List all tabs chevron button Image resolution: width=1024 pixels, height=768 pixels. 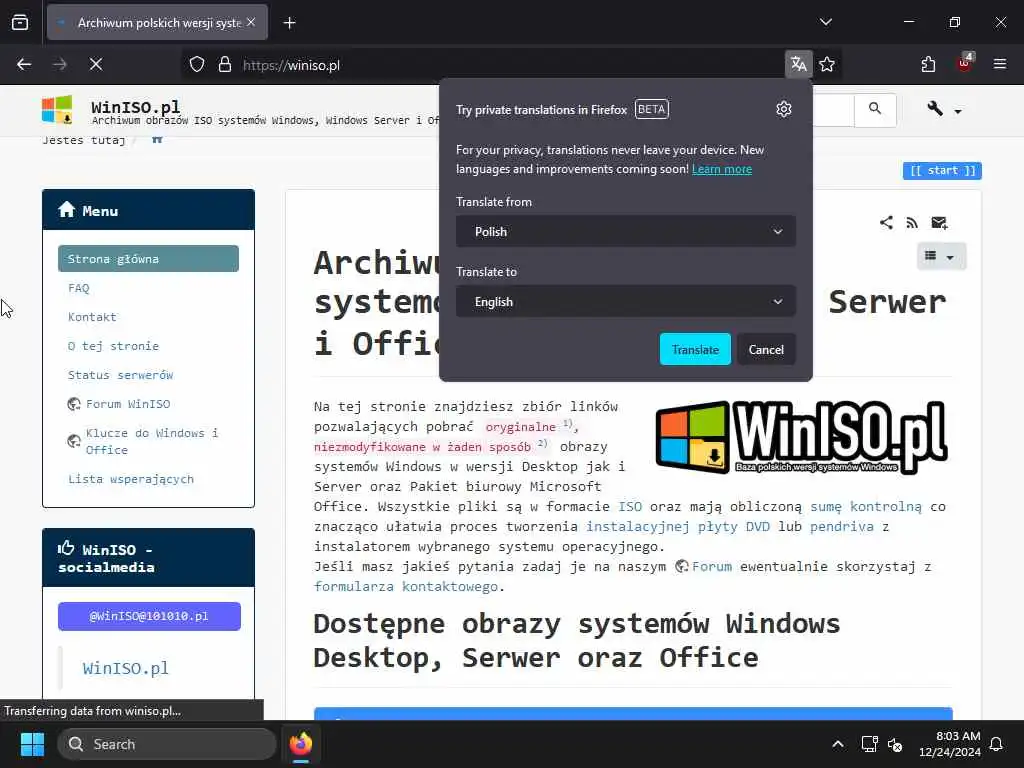pos(825,22)
